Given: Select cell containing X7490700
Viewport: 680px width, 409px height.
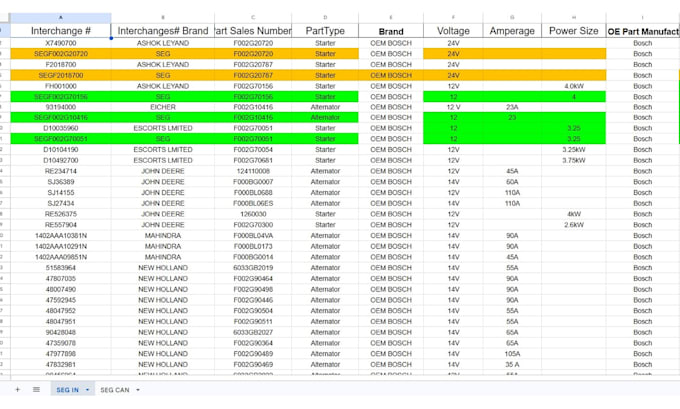Looking at the screenshot, I should coord(61,43).
